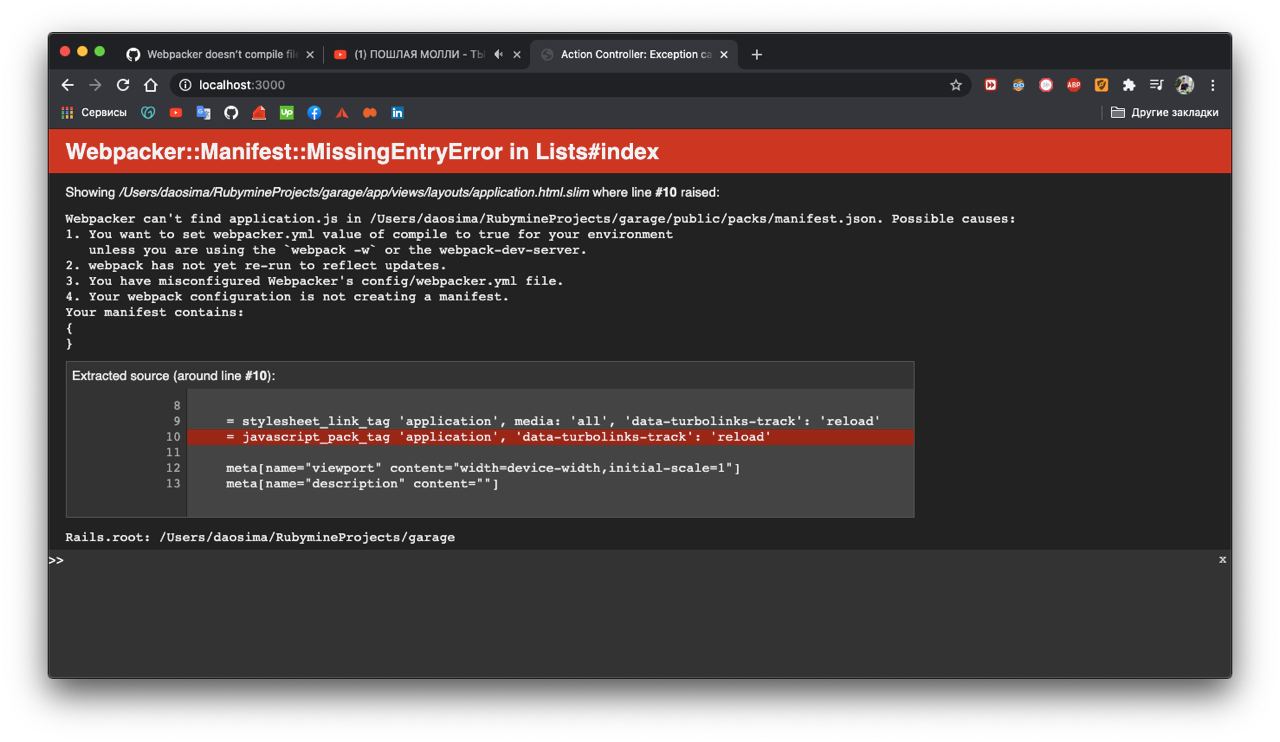Viewport: 1280px width, 742px height.
Task: Open the browser home page
Action: [x=151, y=85]
